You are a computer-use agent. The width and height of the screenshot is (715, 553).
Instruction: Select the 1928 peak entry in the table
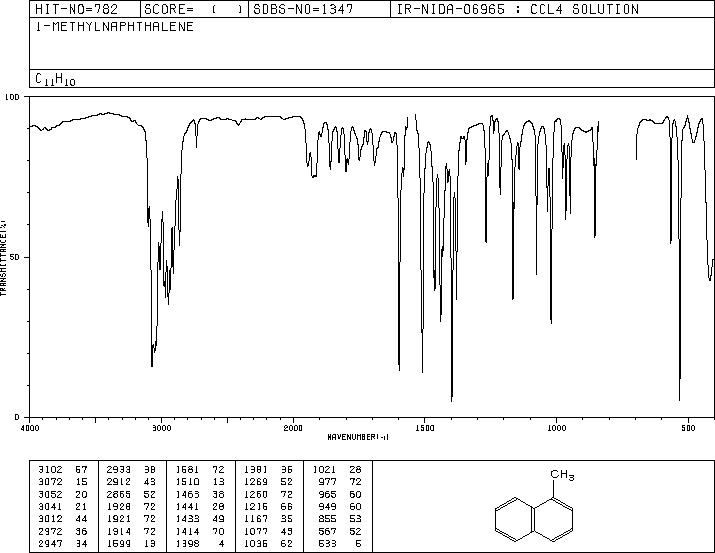pyautogui.click(x=131, y=506)
